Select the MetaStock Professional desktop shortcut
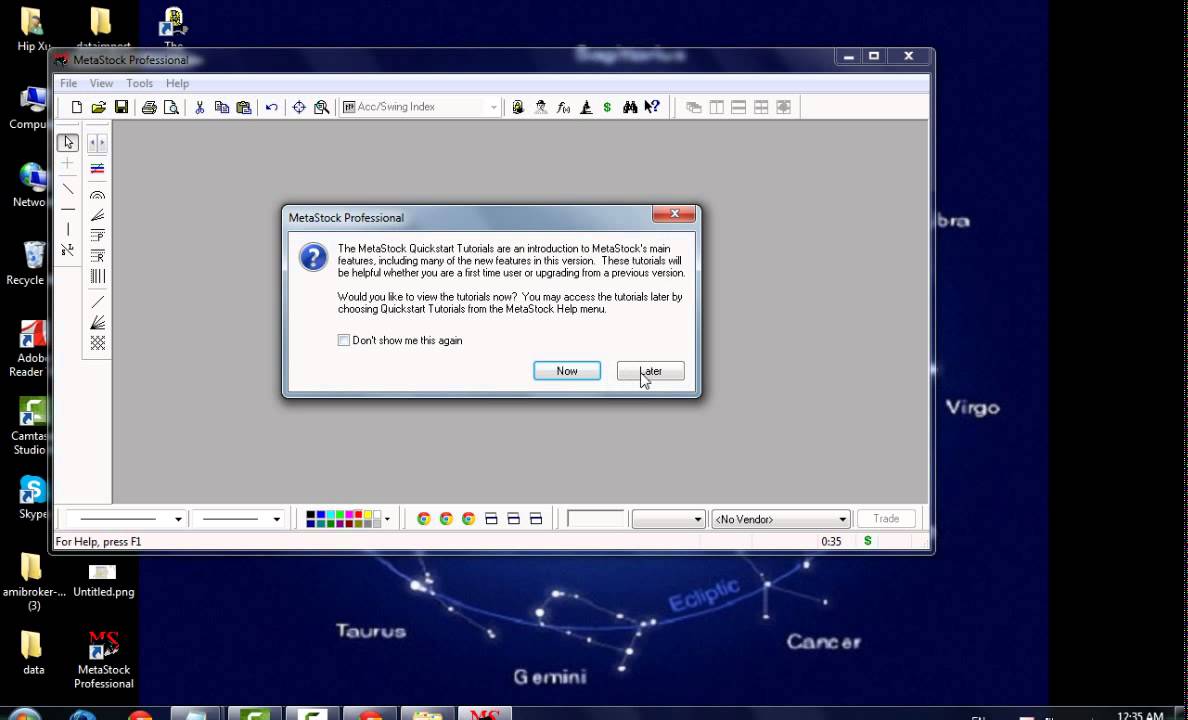The height and width of the screenshot is (720, 1188). click(104, 659)
